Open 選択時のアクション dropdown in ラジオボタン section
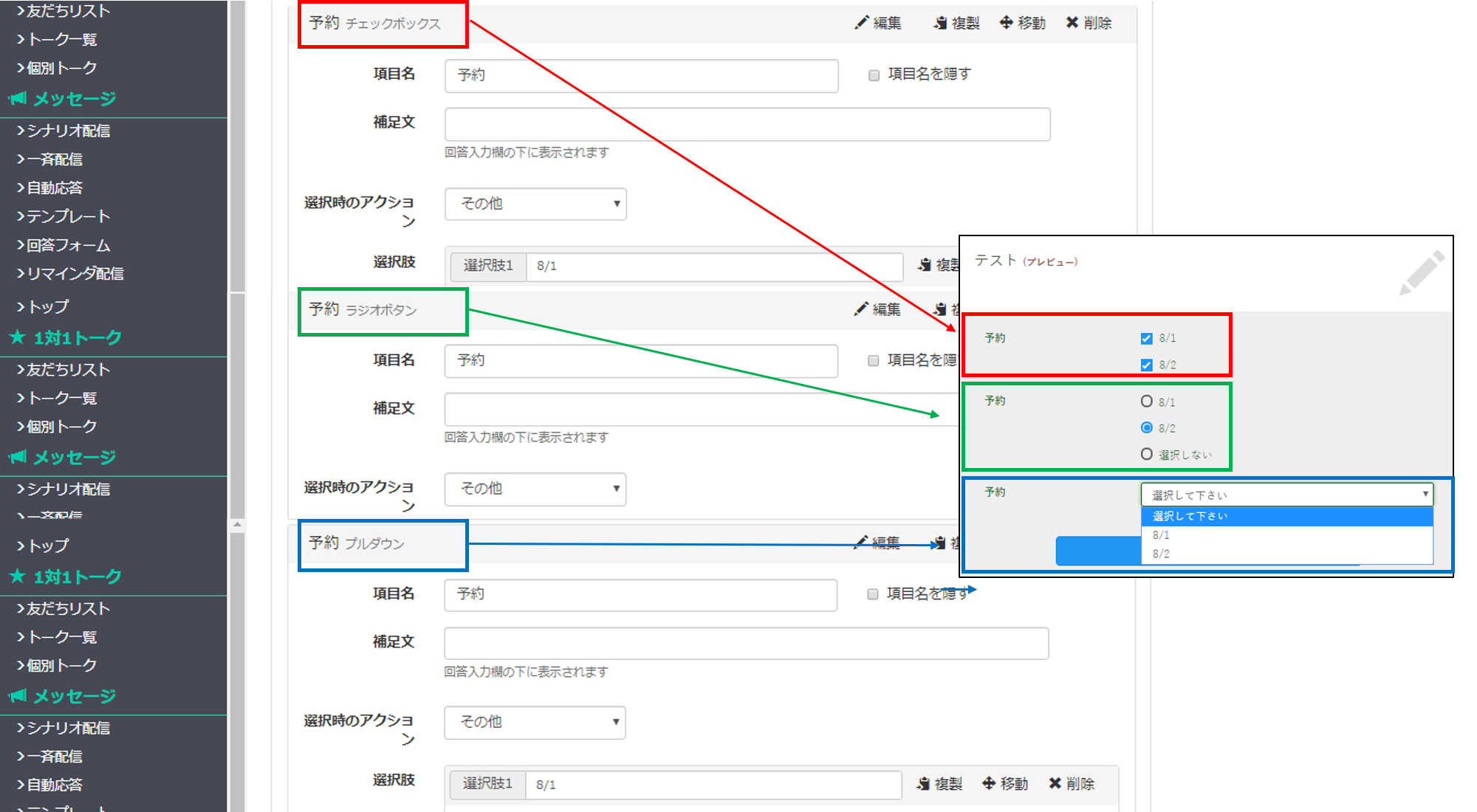 pos(535,489)
